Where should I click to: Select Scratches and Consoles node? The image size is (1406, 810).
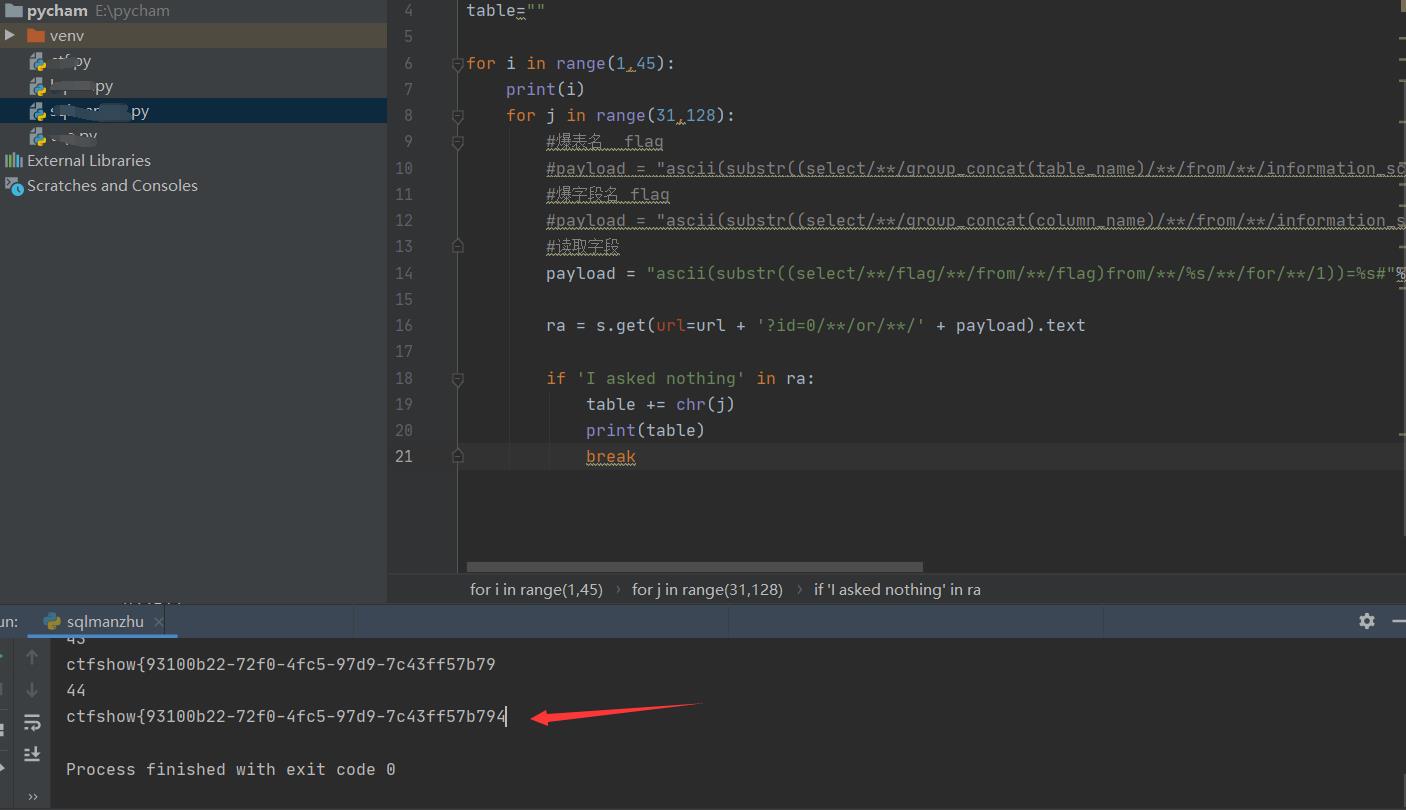click(193, 185)
